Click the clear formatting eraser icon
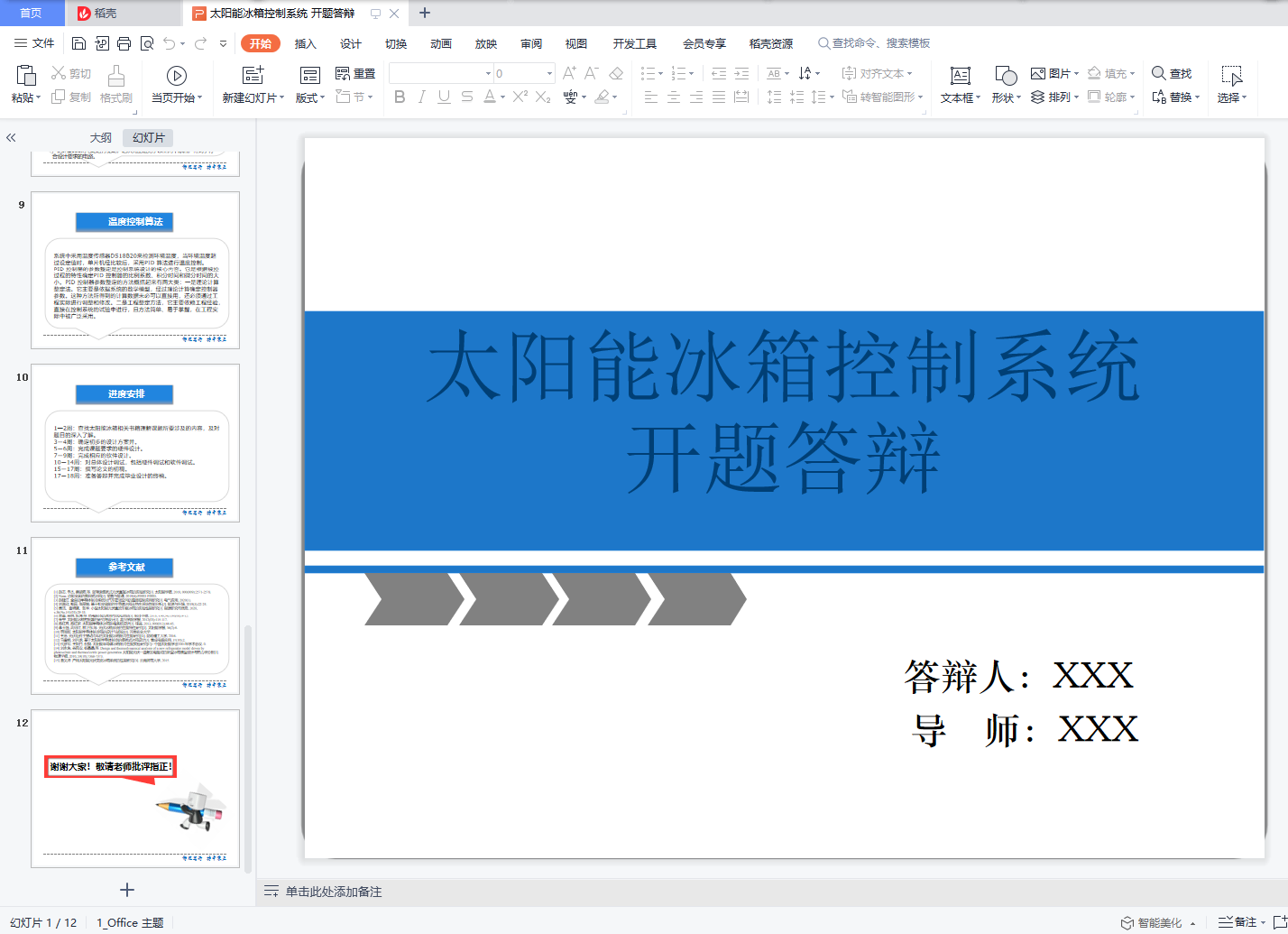1288x934 pixels. pos(617,73)
